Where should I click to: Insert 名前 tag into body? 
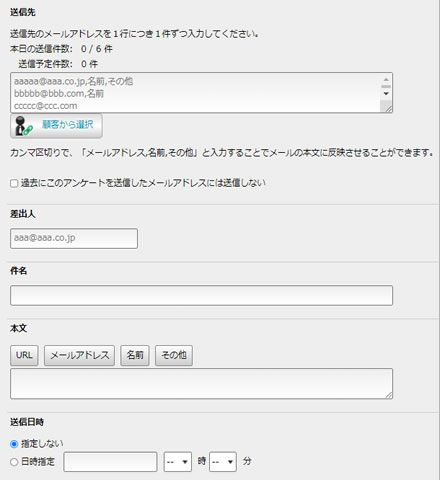[x=135, y=355]
